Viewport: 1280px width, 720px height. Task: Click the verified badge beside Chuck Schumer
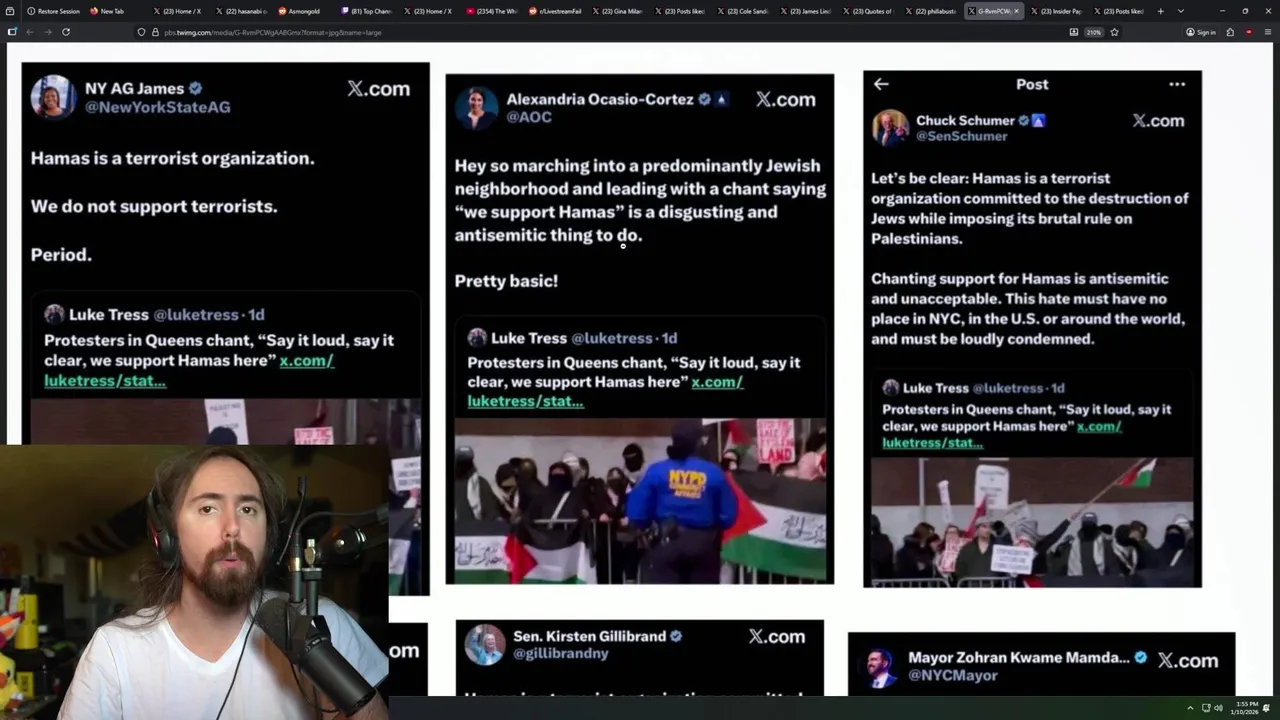click(1023, 120)
